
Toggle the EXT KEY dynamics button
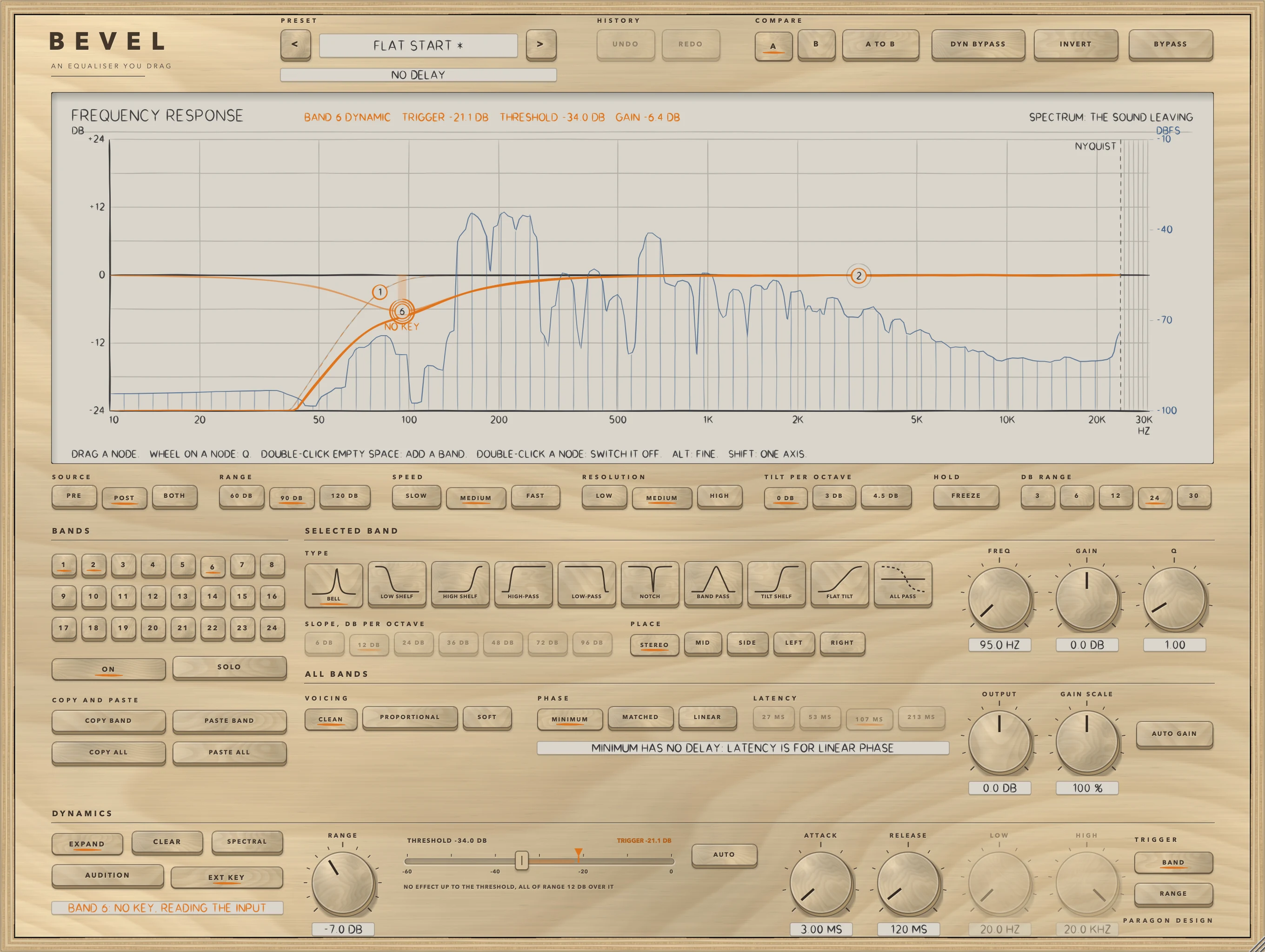226,877
